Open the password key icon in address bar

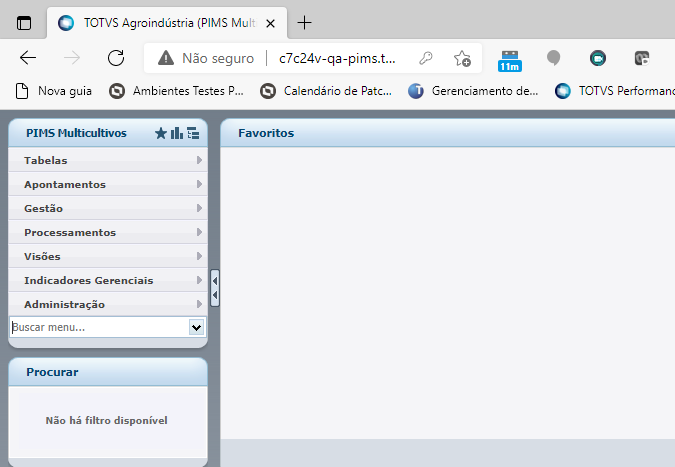(426, 58)
